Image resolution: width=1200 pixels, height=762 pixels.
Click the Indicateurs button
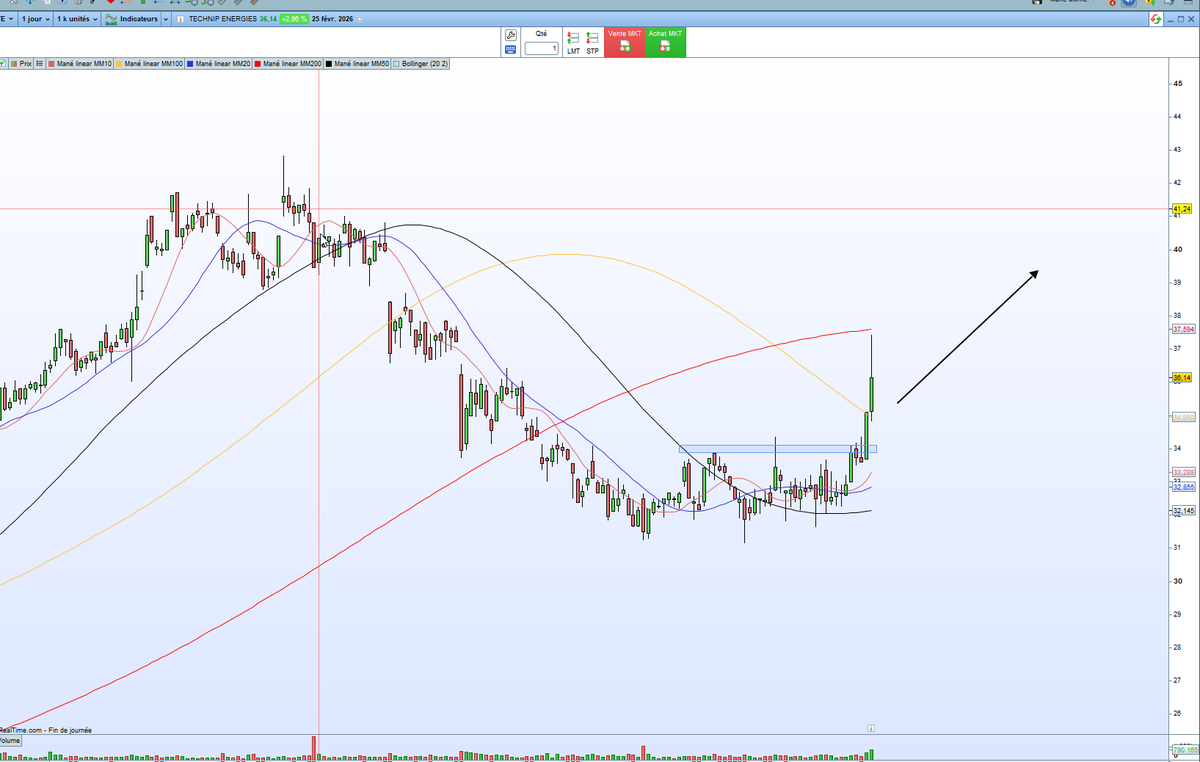(x=131, y=19)
